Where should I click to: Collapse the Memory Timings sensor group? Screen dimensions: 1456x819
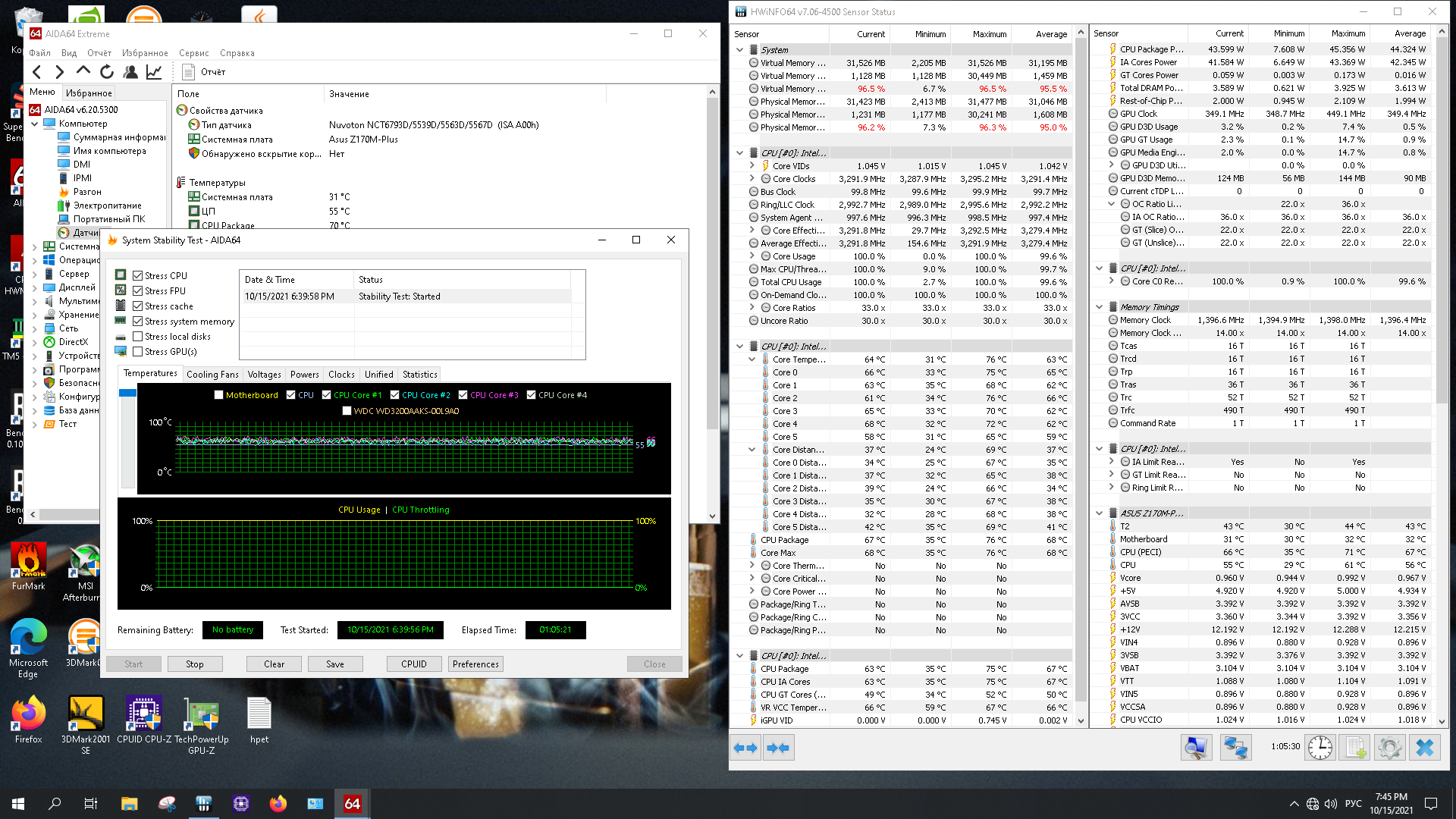1100,307
